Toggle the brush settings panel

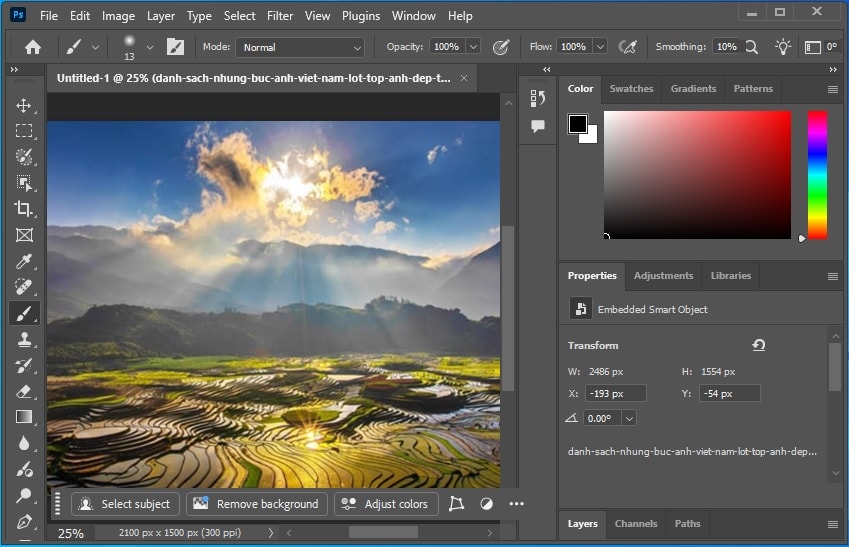coord(175,47)
